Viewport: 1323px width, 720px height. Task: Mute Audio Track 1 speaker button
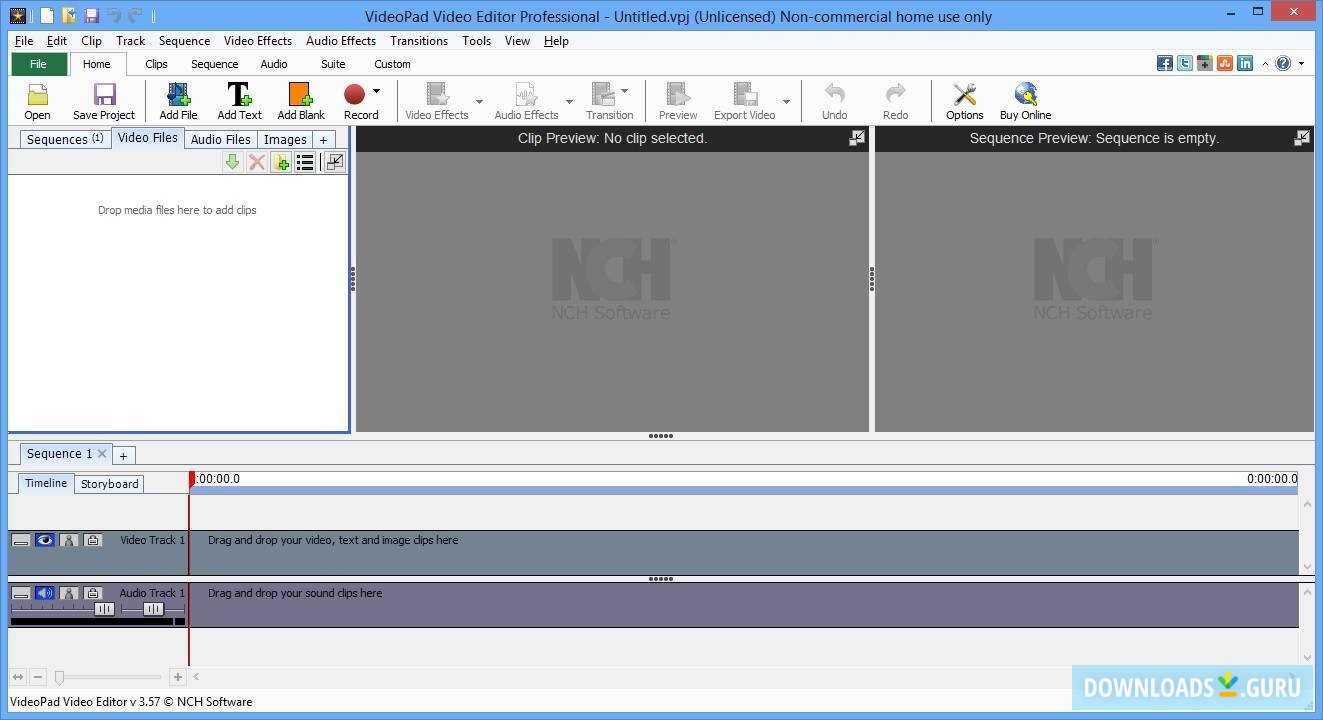tap(45, 593)
